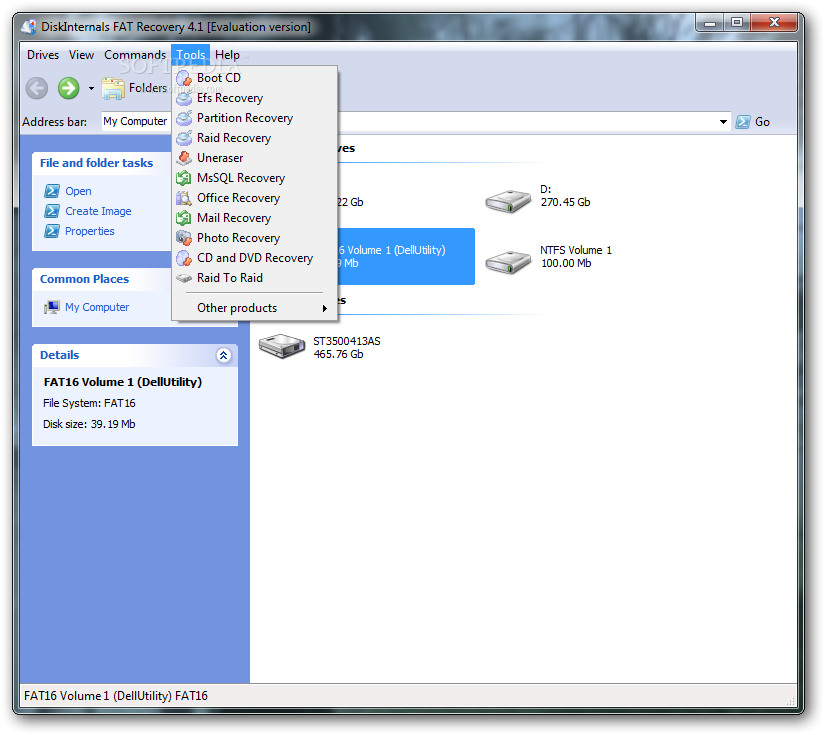
Task: Click the My Computer link
Action: (97, 307)
